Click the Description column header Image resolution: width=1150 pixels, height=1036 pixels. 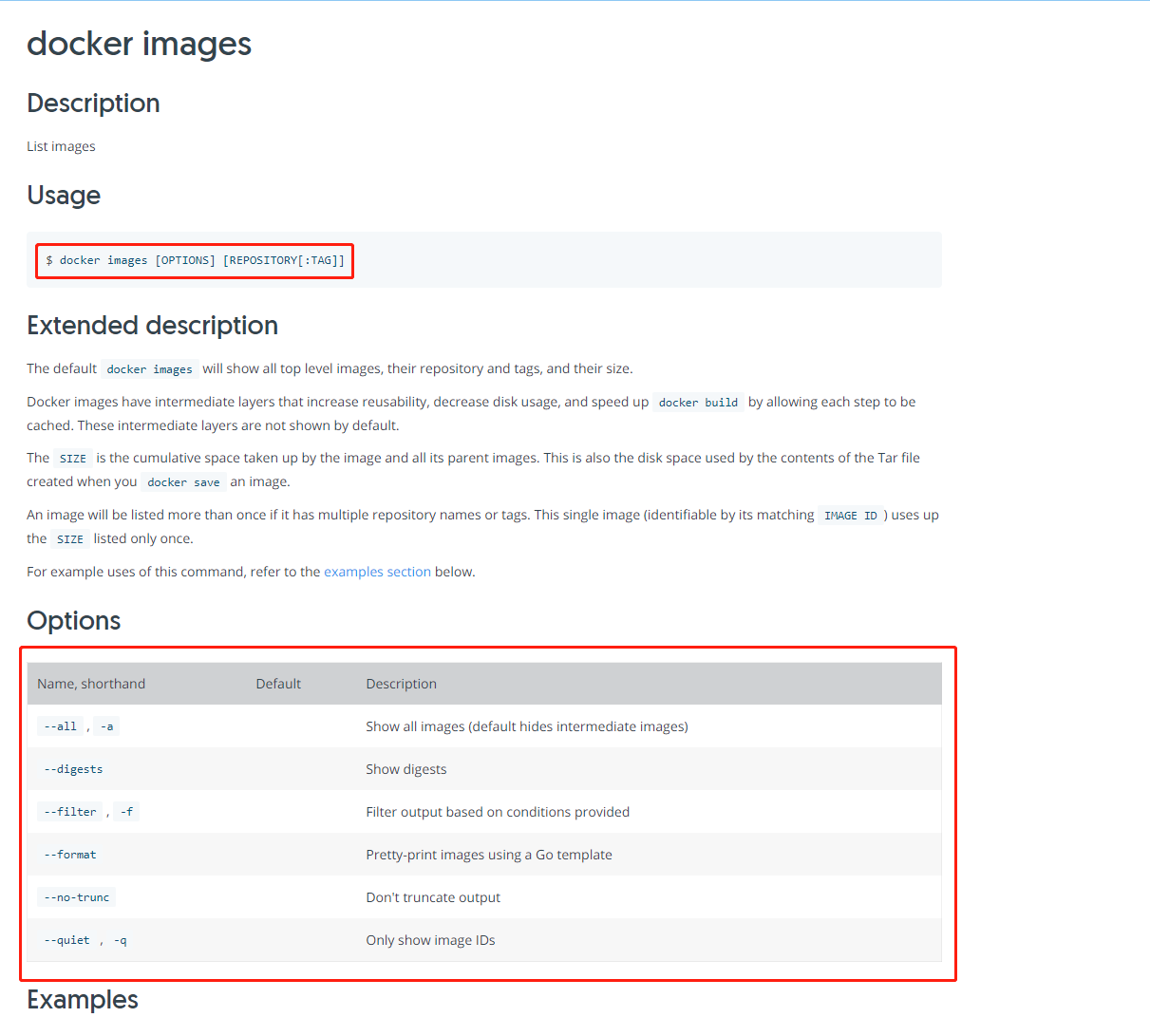[x=402, y=684]
